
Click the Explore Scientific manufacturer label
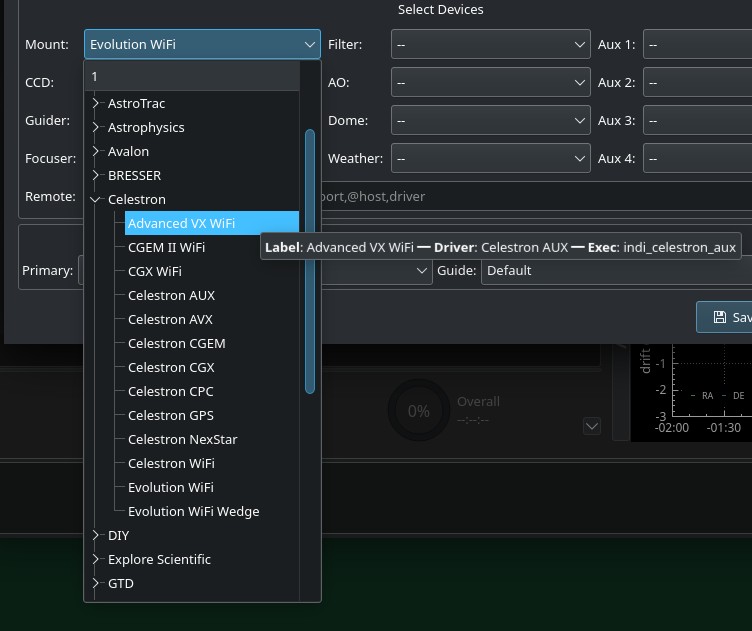[159, 559]
